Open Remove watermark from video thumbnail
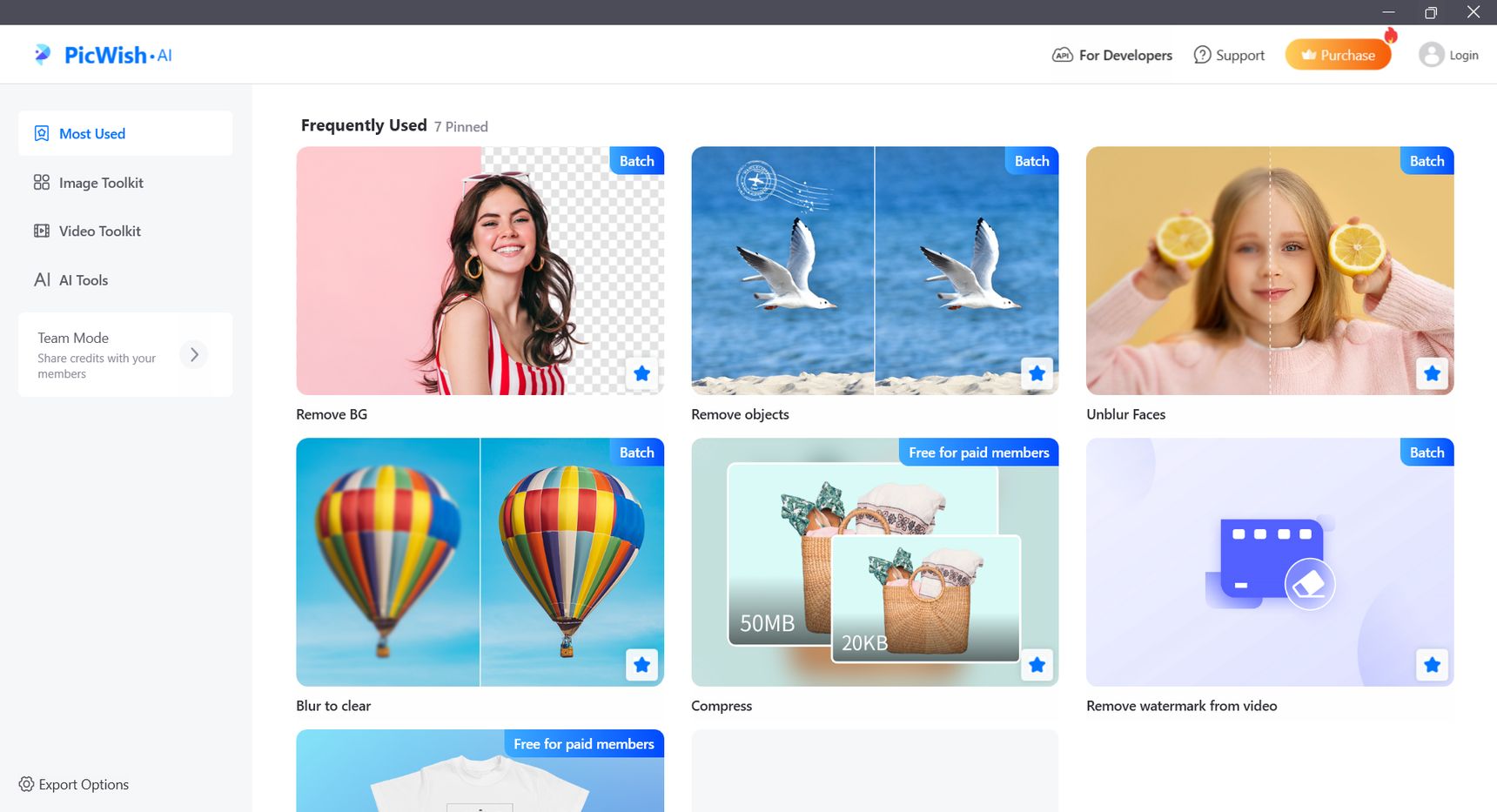 pos(1270,562)
